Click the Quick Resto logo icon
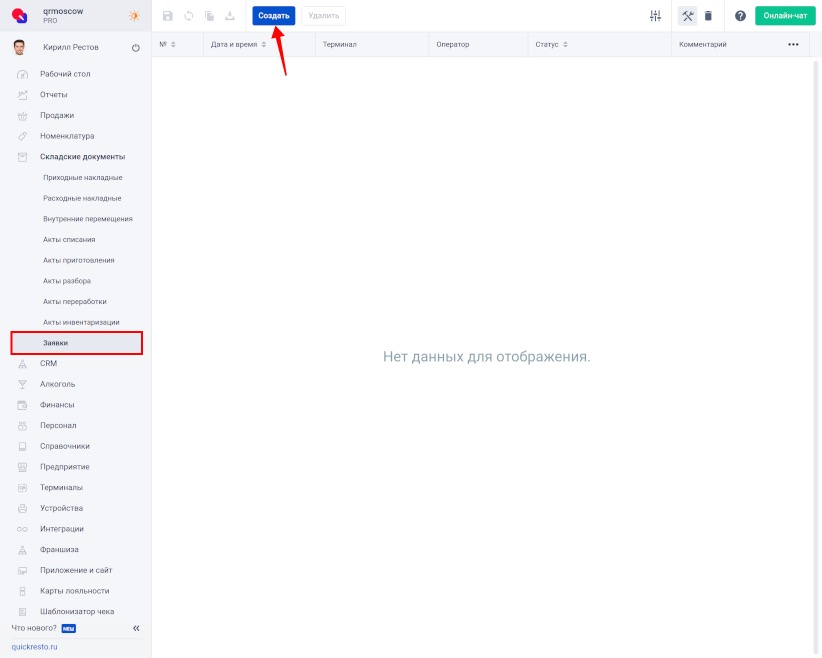Screen dimensions: 822x658 tap(19, 16)
